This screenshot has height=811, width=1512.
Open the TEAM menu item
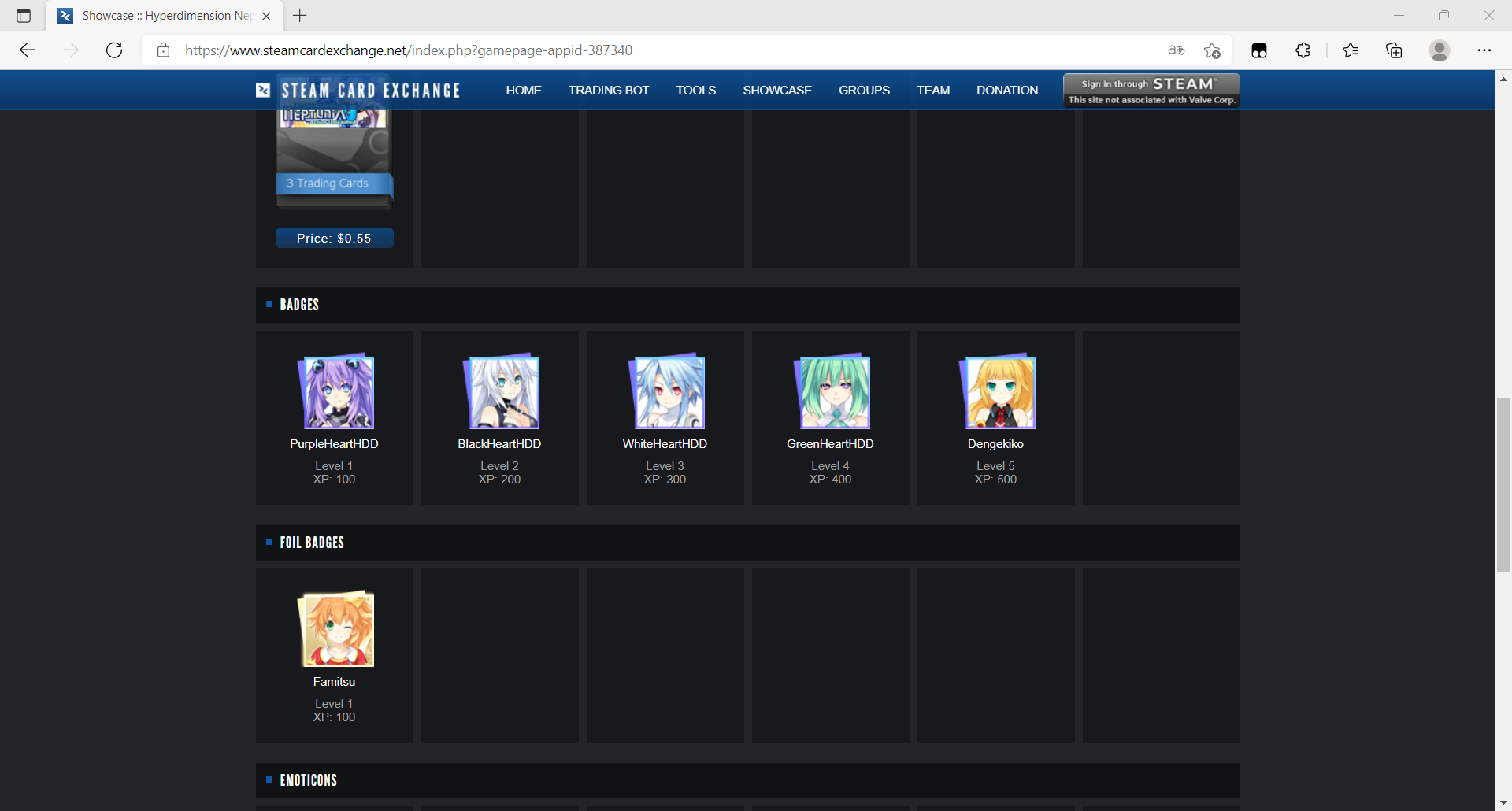933,91
